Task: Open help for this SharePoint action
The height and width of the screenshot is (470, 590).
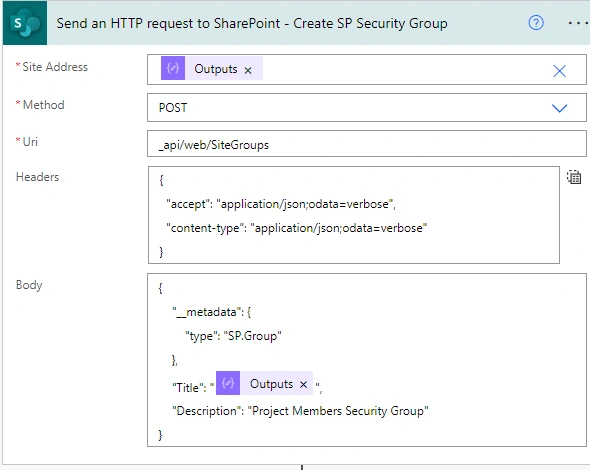Action: [535, 23]
